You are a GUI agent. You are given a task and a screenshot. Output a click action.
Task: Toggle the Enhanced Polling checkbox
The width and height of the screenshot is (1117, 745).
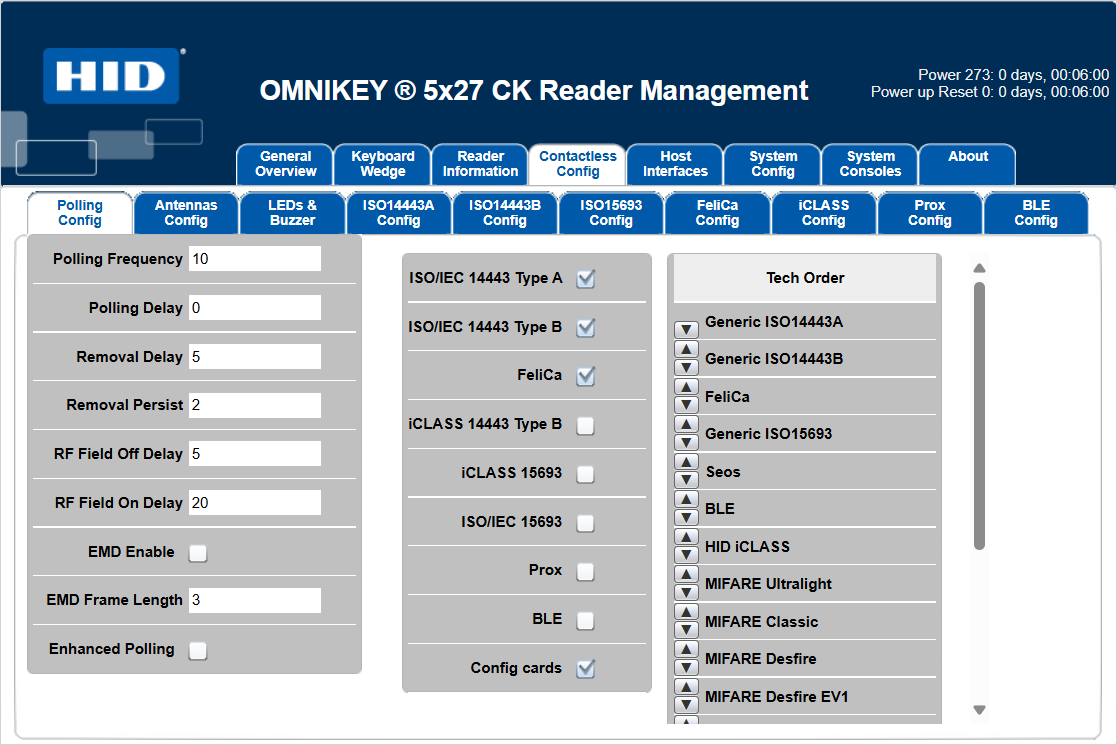click(x=198, y=651)
